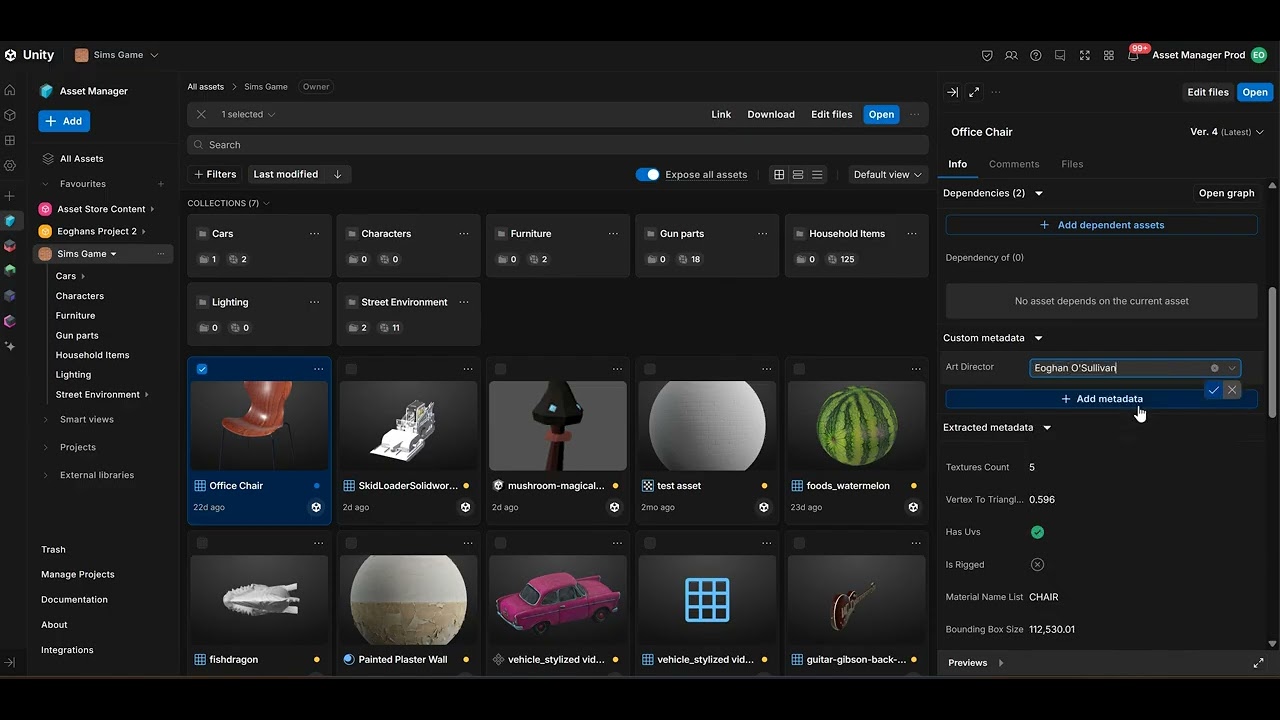
Task: Expand Previews panel to fullscreen icon
Action: coord(1258,663)
